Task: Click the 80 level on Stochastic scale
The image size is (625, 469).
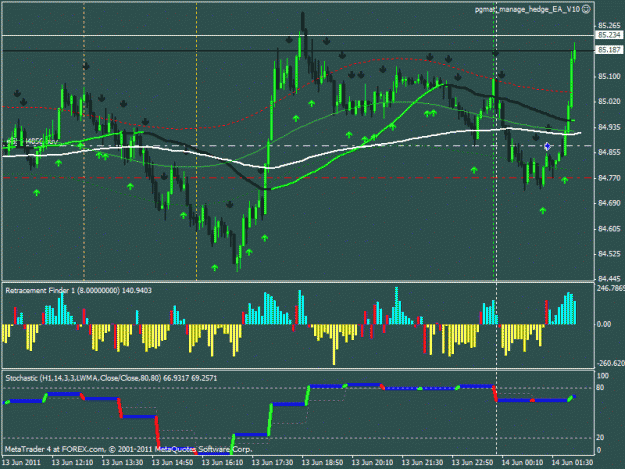Action: click(600, 388)
